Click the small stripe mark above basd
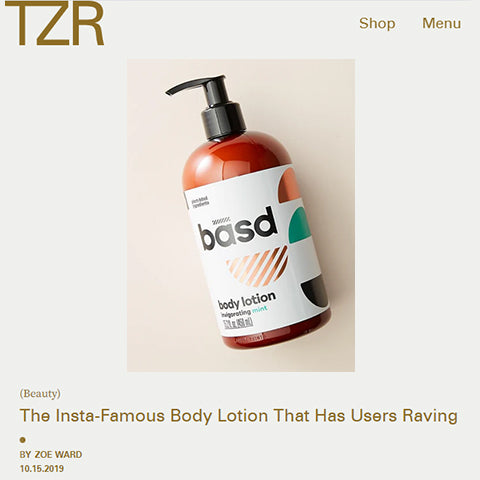The width and height of the screenshot is (480, 480). (x=221, y=220)
